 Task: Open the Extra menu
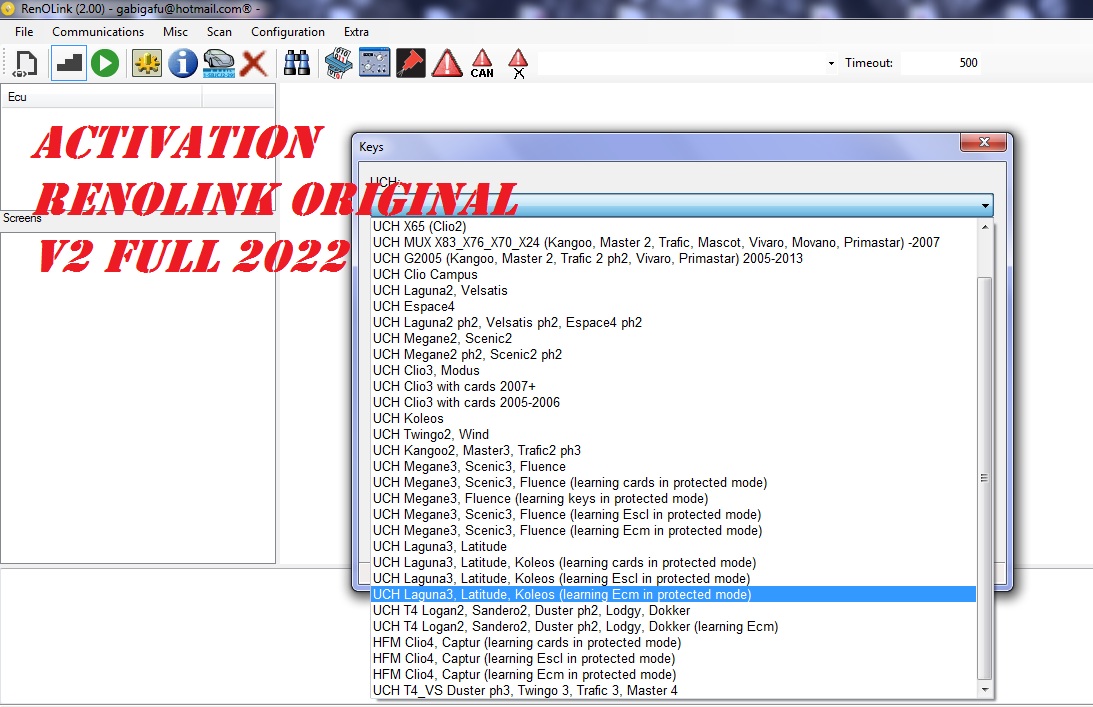pyautogui.click(x=356, y=31)
